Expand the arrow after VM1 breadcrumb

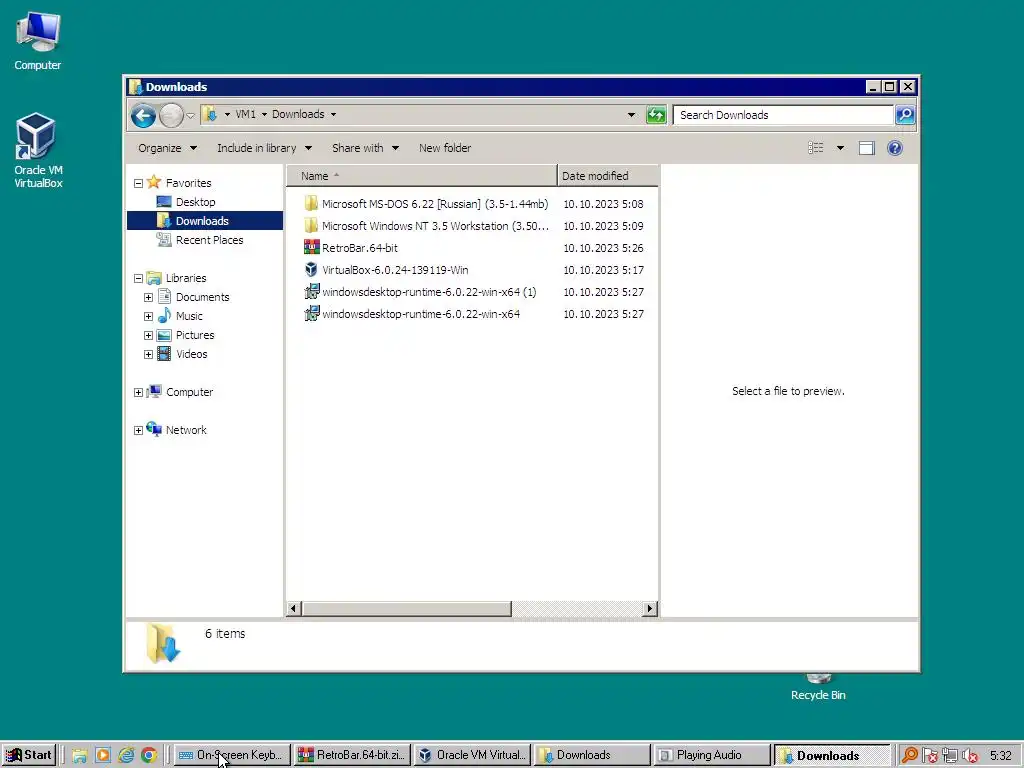pyautogui.click(x=264, y=114)
